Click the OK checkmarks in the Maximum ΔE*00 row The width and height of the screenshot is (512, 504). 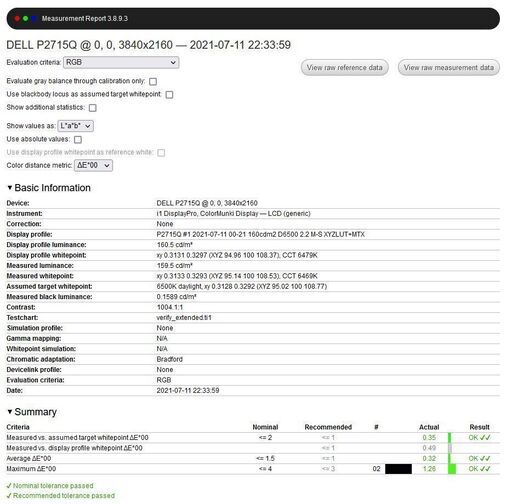tap(480, 469)
